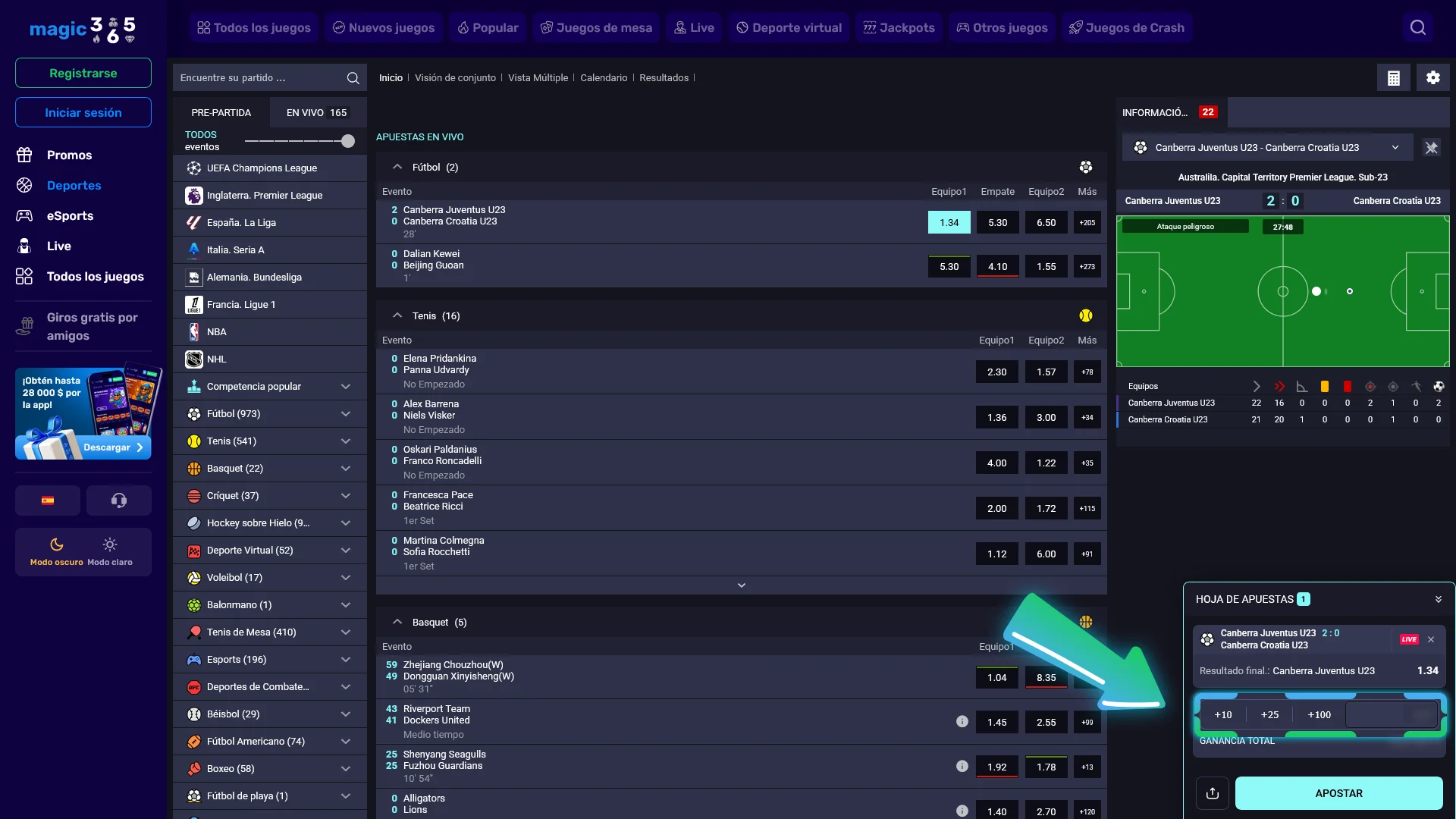Image resolution: width=1456 pixels, height=819 pixels.
Task: Open the Spanish flag language selector
Action: (48, 500)
